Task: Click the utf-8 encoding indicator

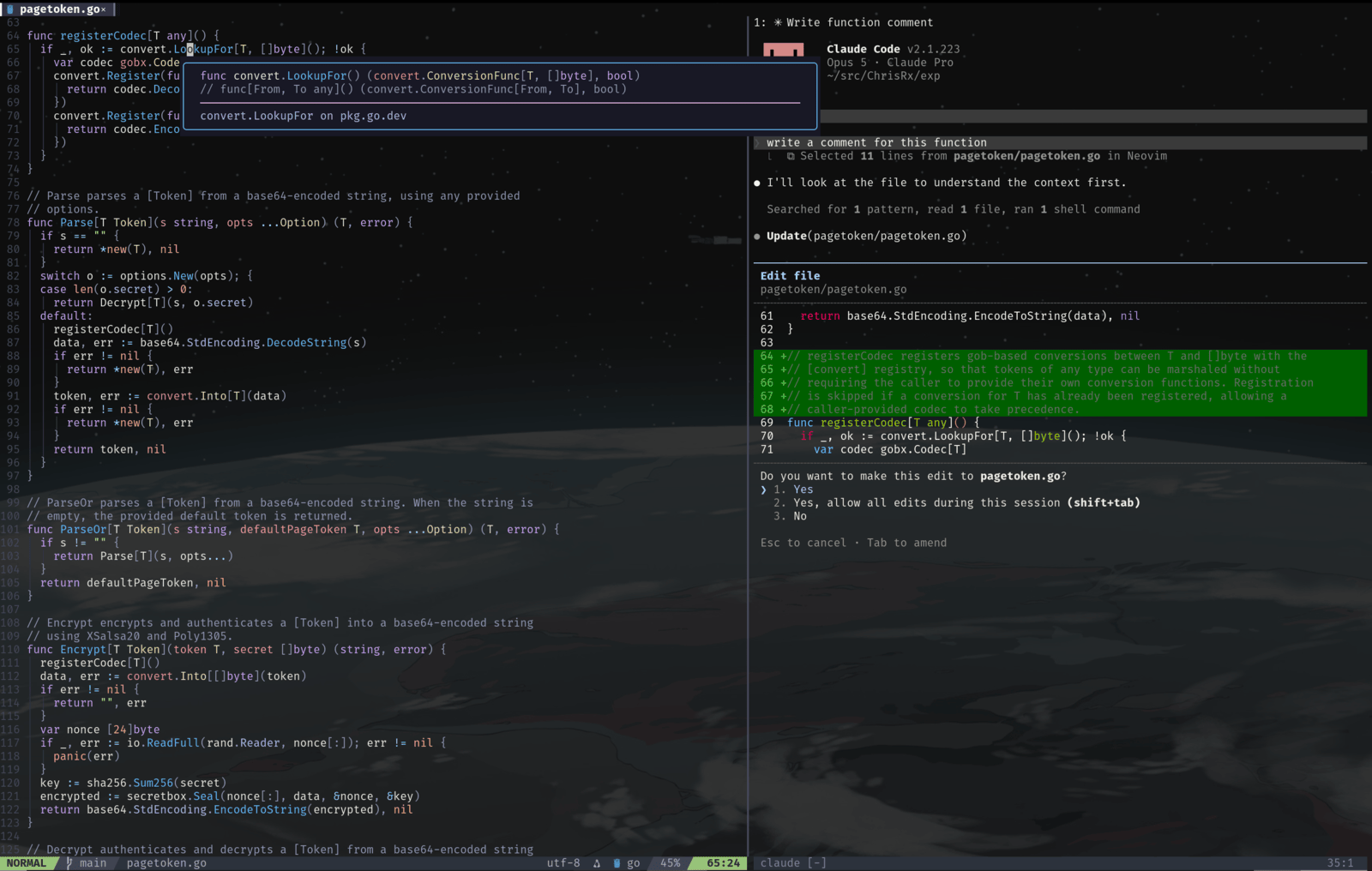Action: click(x=563, y=863)
